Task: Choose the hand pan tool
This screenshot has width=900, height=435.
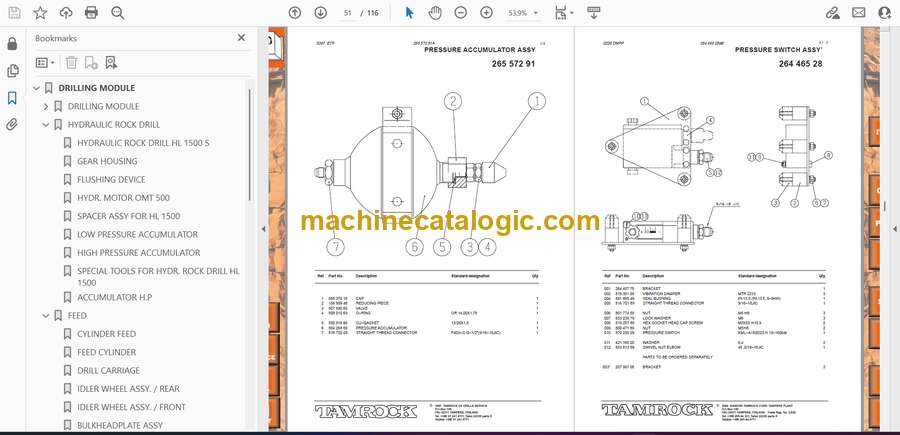Action: coord(435,13)
